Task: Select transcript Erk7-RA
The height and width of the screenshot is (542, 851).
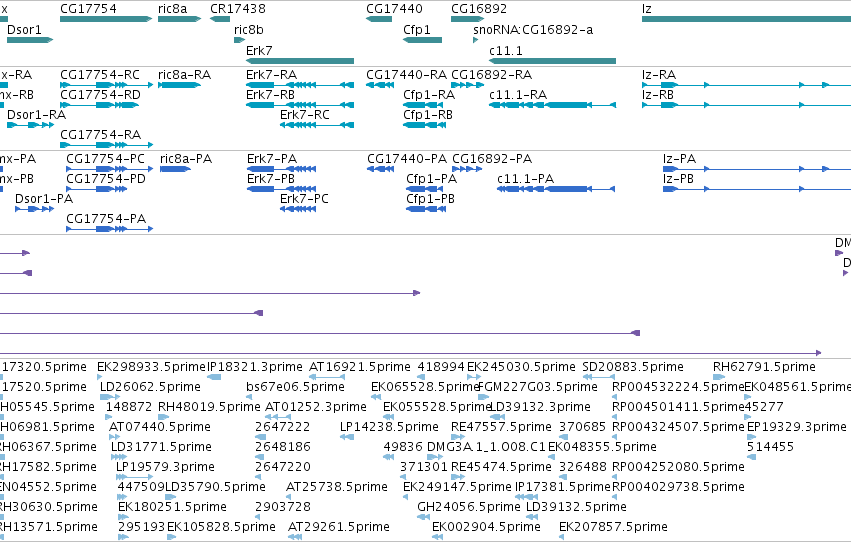Action: (x=300, y=85)
